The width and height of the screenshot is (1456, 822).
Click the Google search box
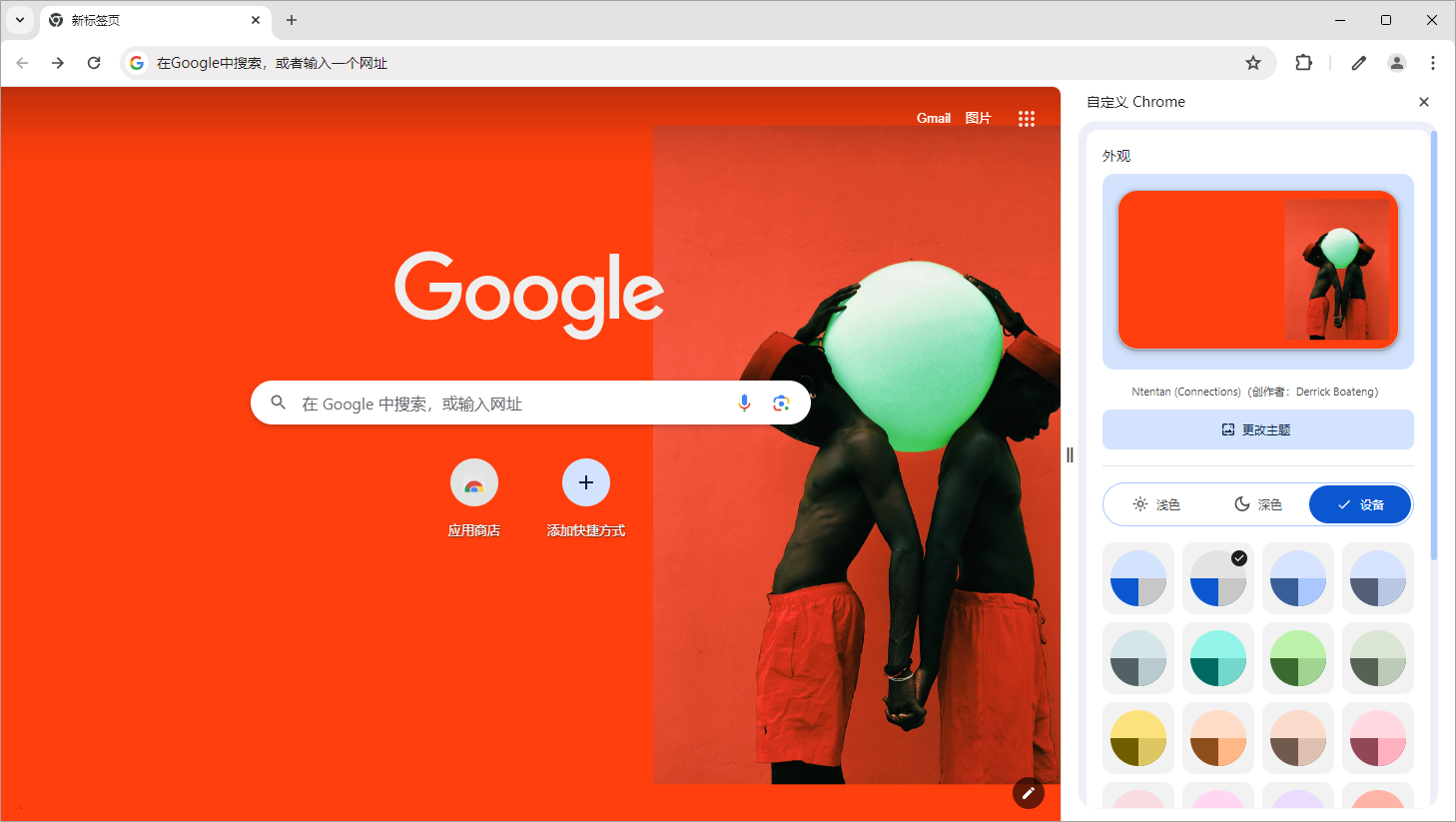[x=530, y=403]
